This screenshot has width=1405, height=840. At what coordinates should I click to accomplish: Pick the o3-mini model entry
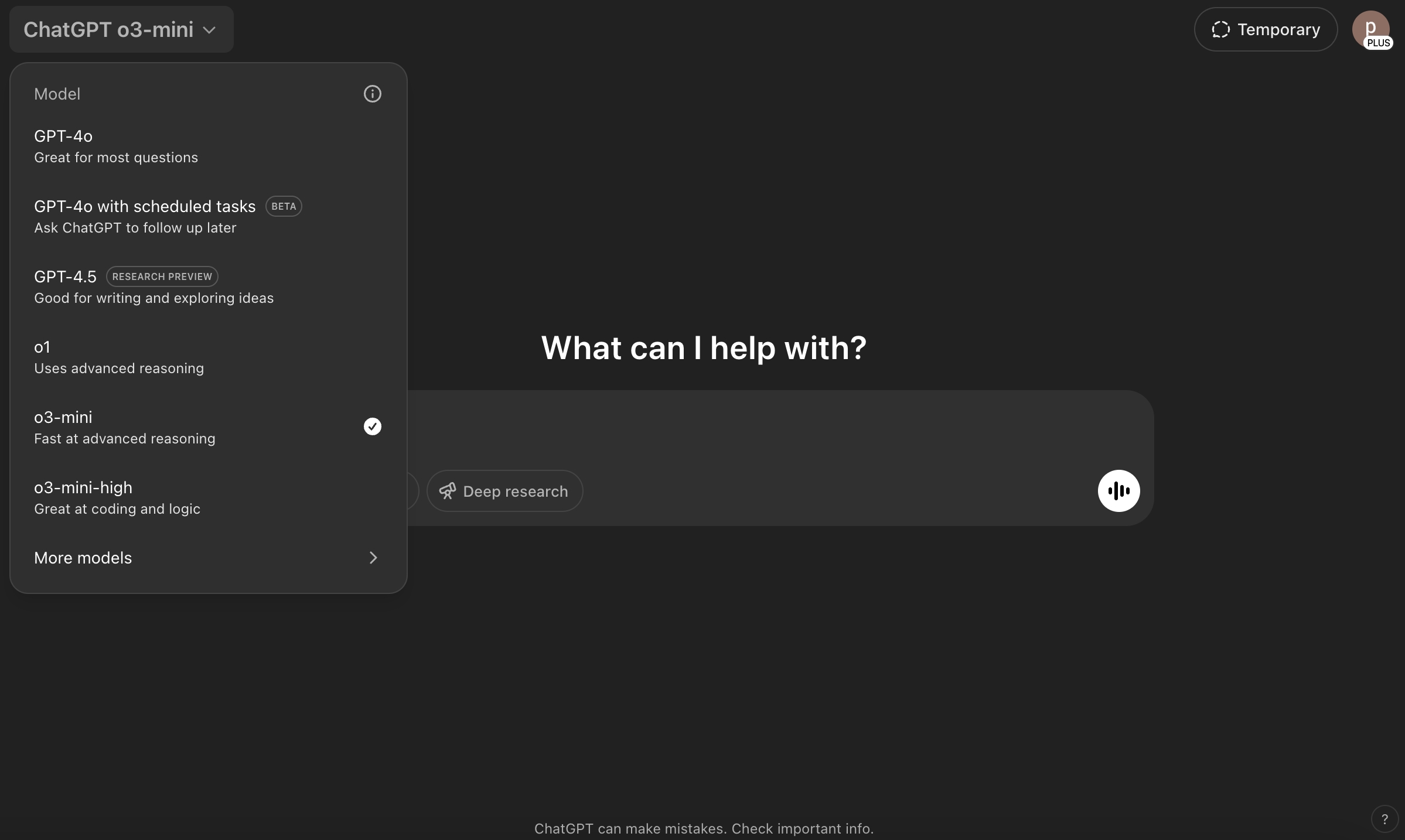click(208, 428)
